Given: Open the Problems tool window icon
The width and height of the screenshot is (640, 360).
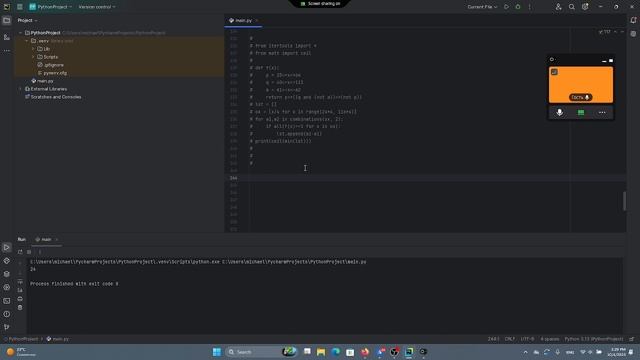Looking at the screenshot, I should tap(7, 314).
